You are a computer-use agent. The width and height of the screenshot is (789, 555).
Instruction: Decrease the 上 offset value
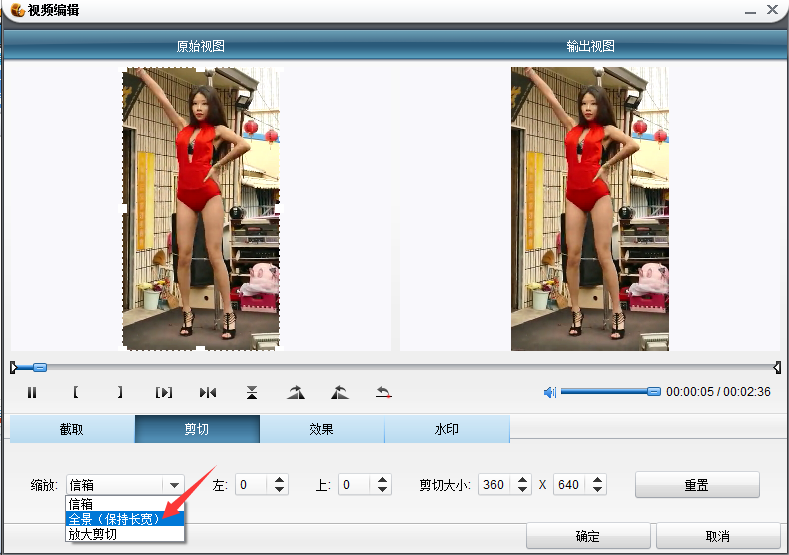[382, 490]
